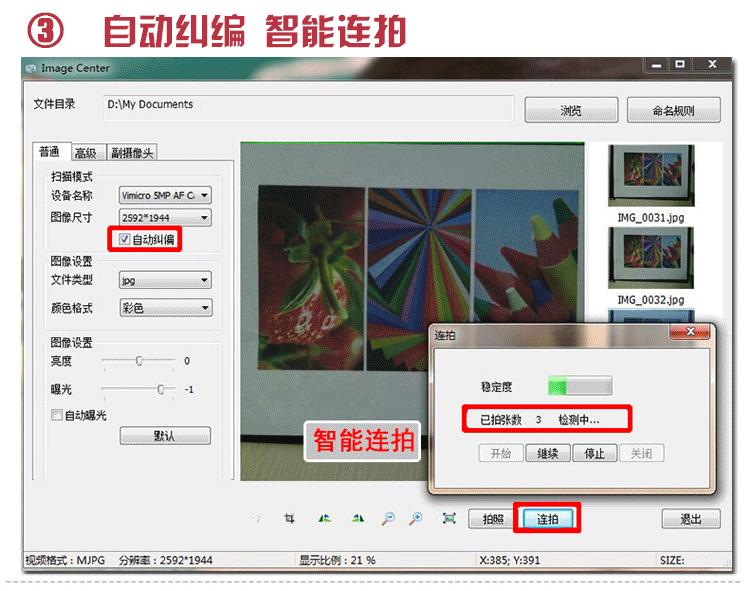Click the 曝光 value -1
750x591 pixels.
pyautogui.click(x=189, y=389)
